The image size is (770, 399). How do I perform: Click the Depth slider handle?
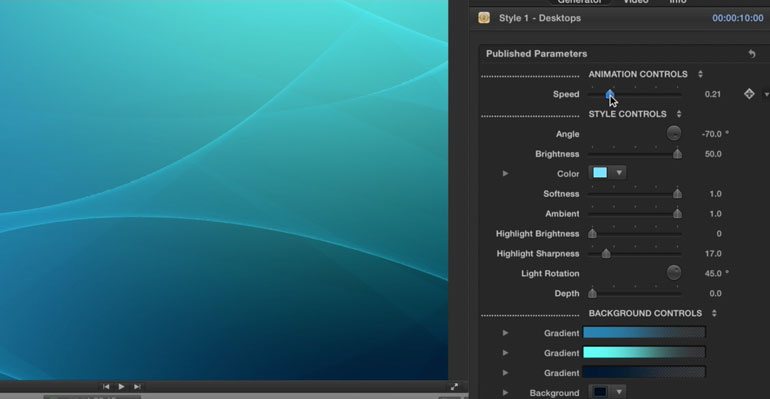coord(593,293)
